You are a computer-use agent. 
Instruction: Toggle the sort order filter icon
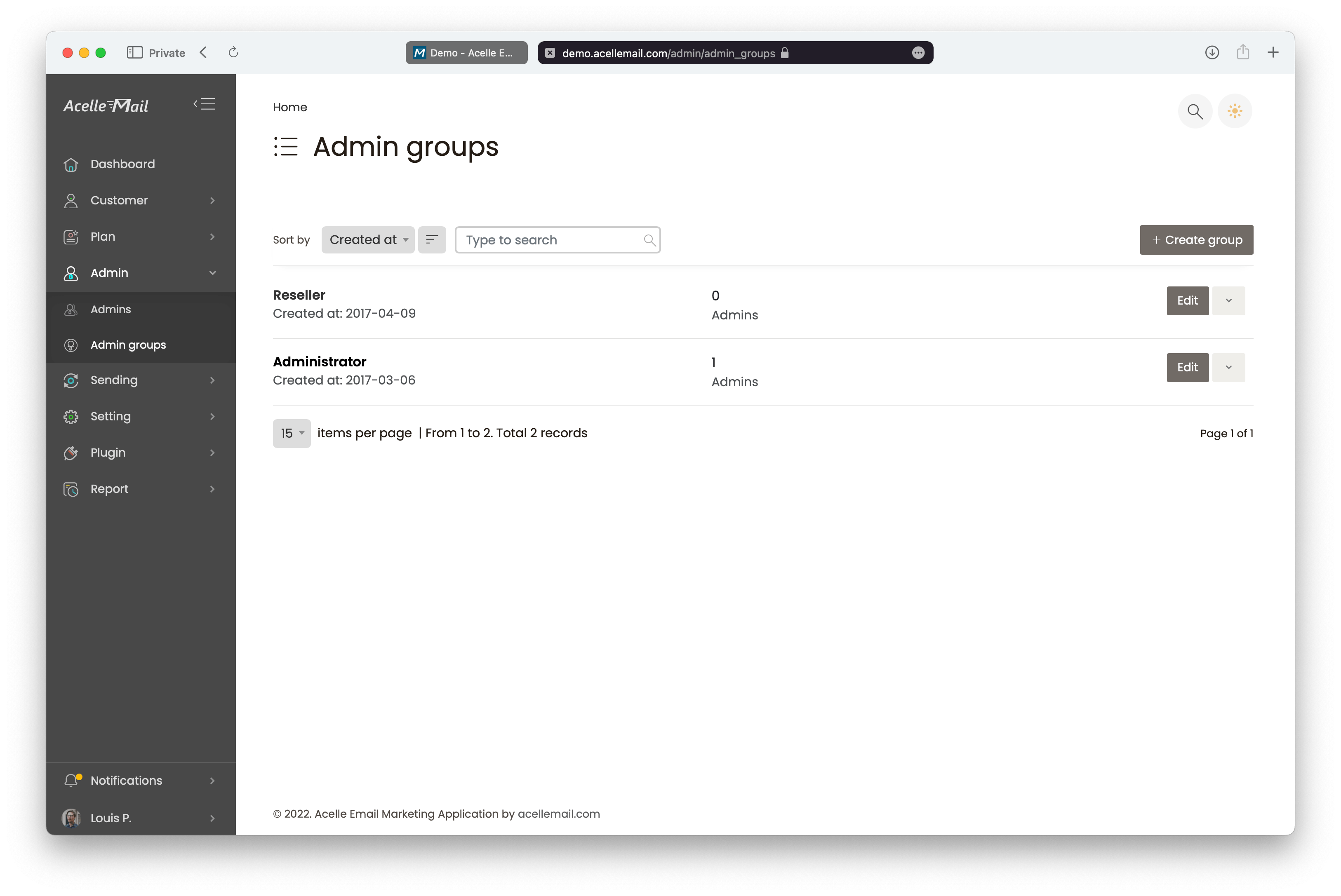pos(432,240)
